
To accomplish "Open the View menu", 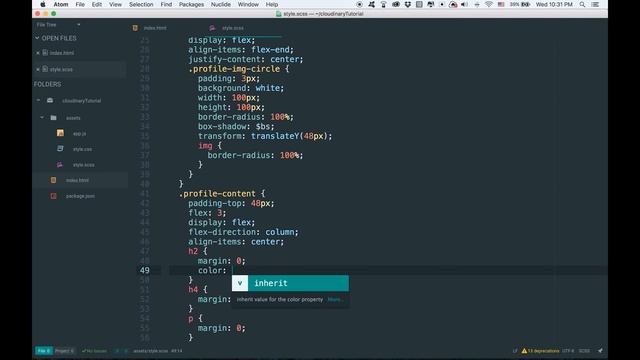I will (116, 4).
